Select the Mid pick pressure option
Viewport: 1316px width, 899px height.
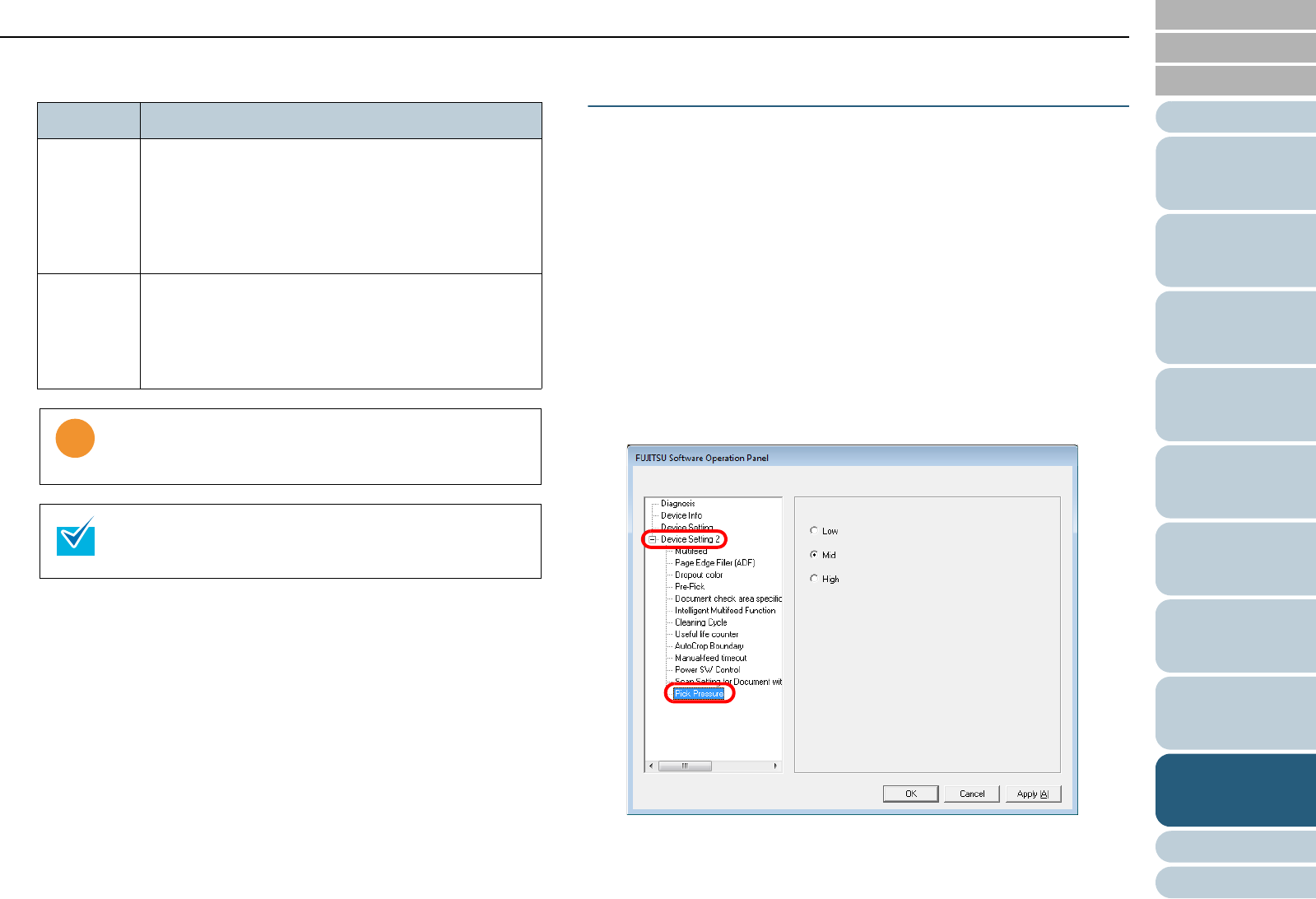pyautogui.click(x=823, y=555)
